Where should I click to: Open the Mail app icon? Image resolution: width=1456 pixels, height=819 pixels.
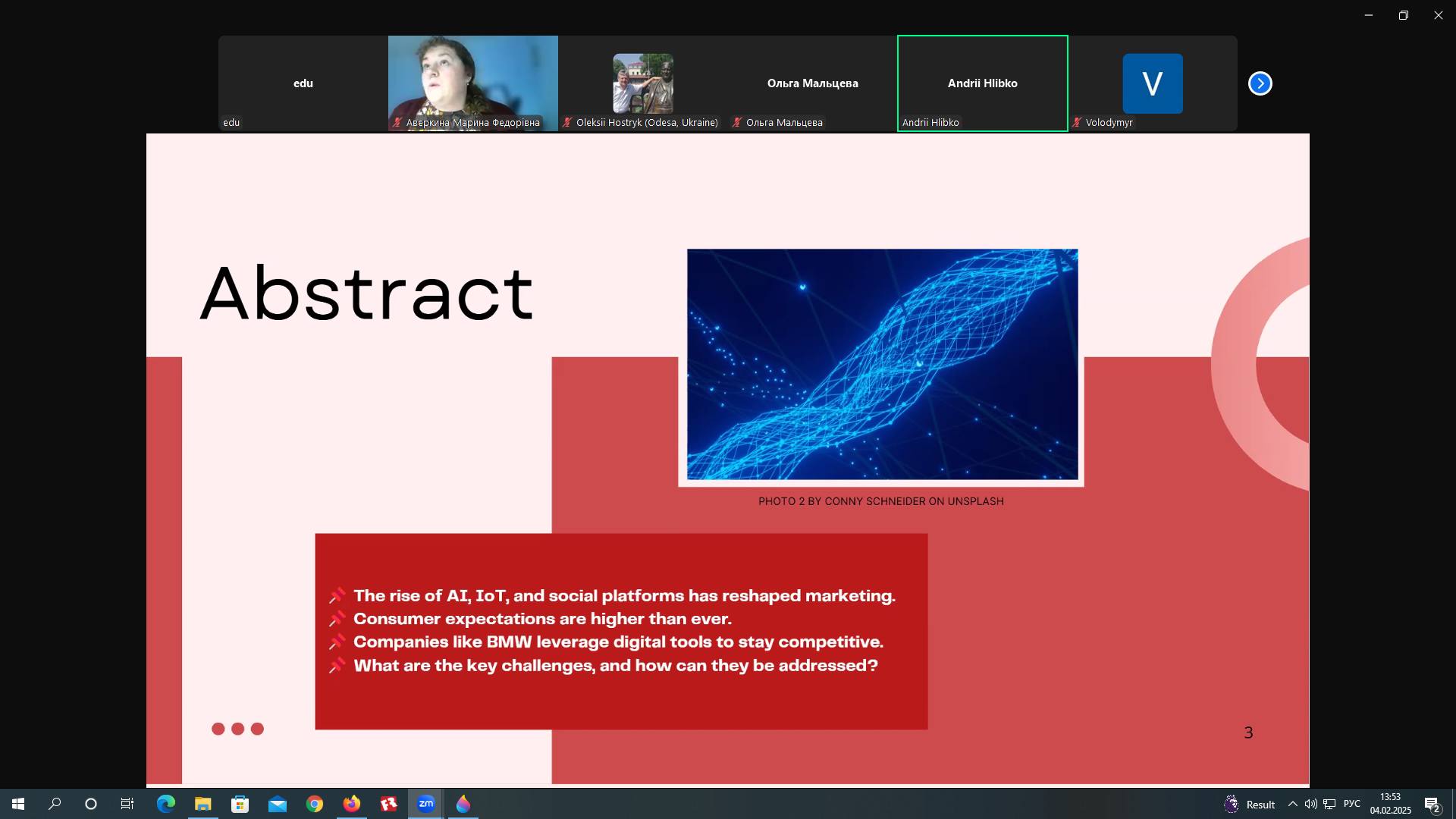[277, 804]
